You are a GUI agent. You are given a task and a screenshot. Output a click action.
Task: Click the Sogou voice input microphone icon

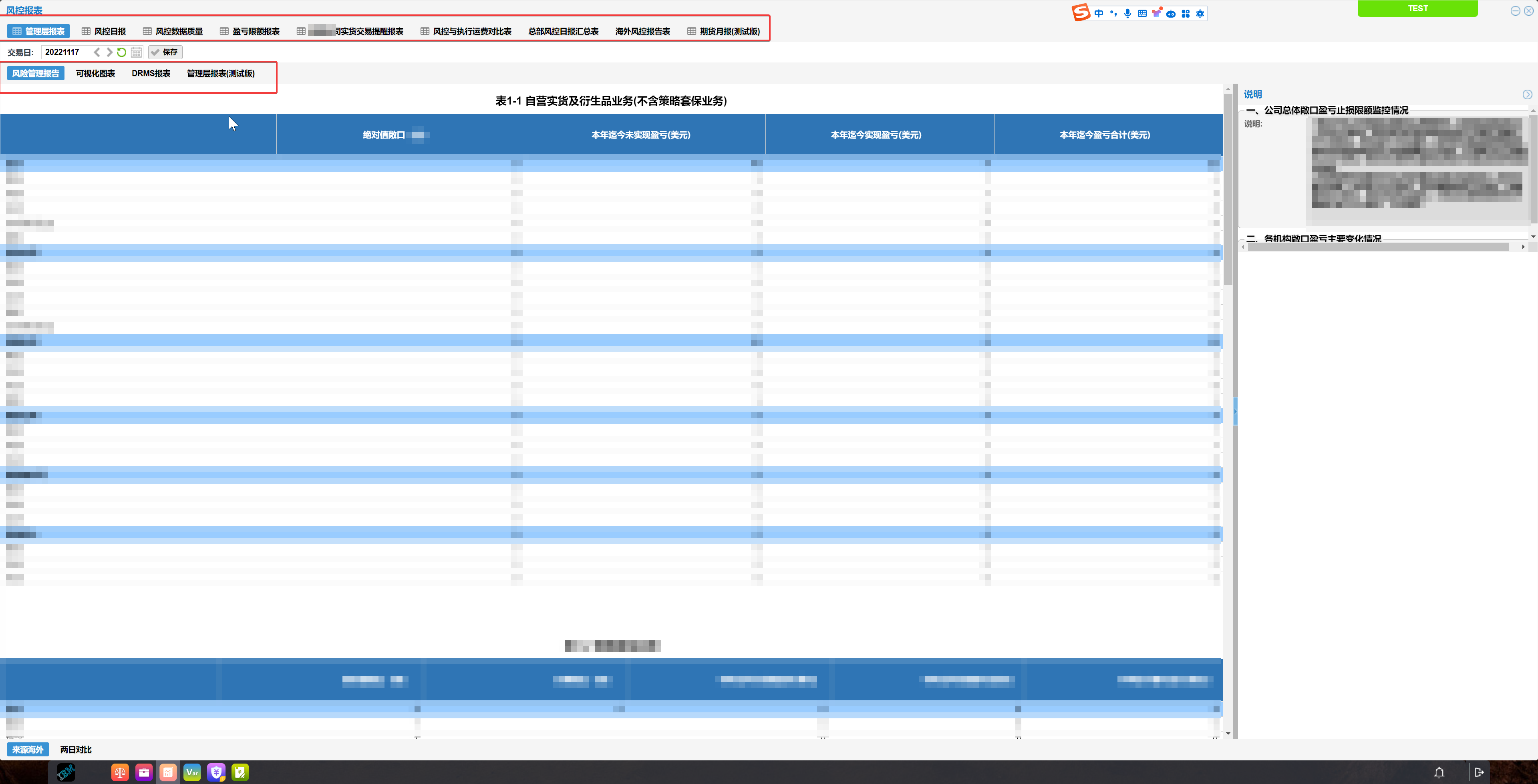click(x=1128, y=13)
